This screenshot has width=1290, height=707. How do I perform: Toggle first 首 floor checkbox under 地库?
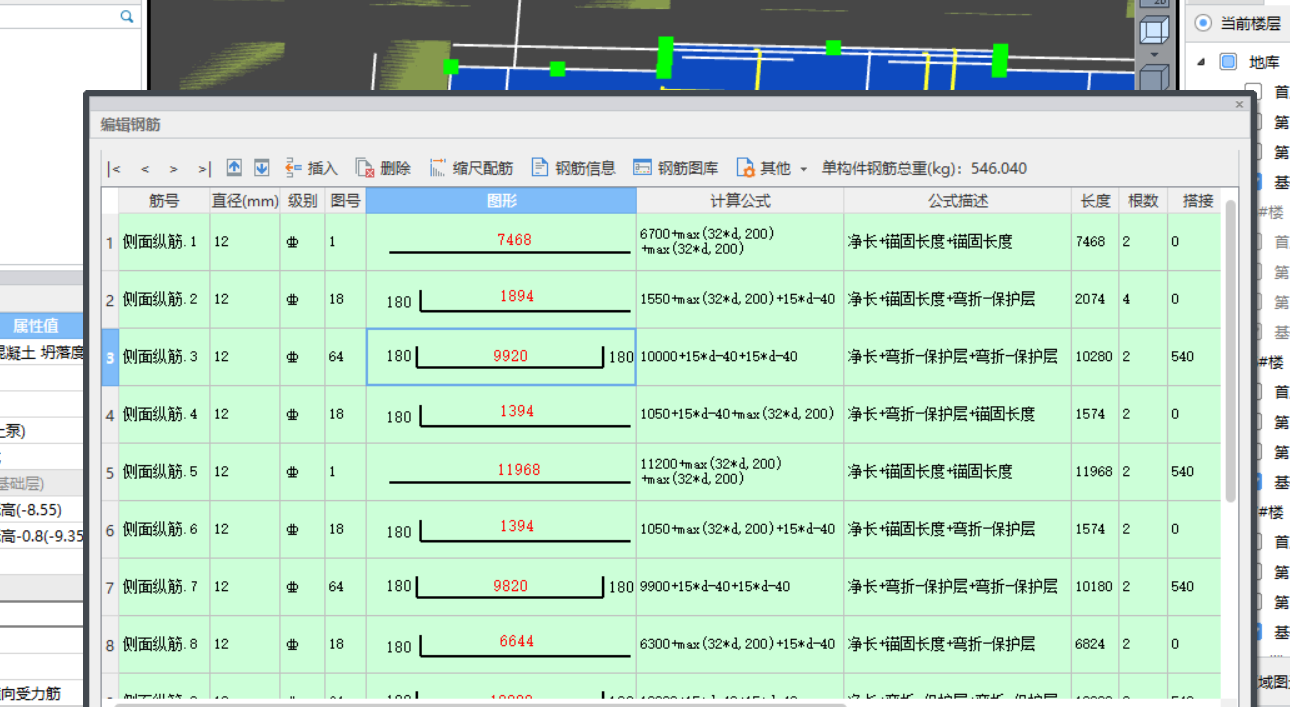1254,92
